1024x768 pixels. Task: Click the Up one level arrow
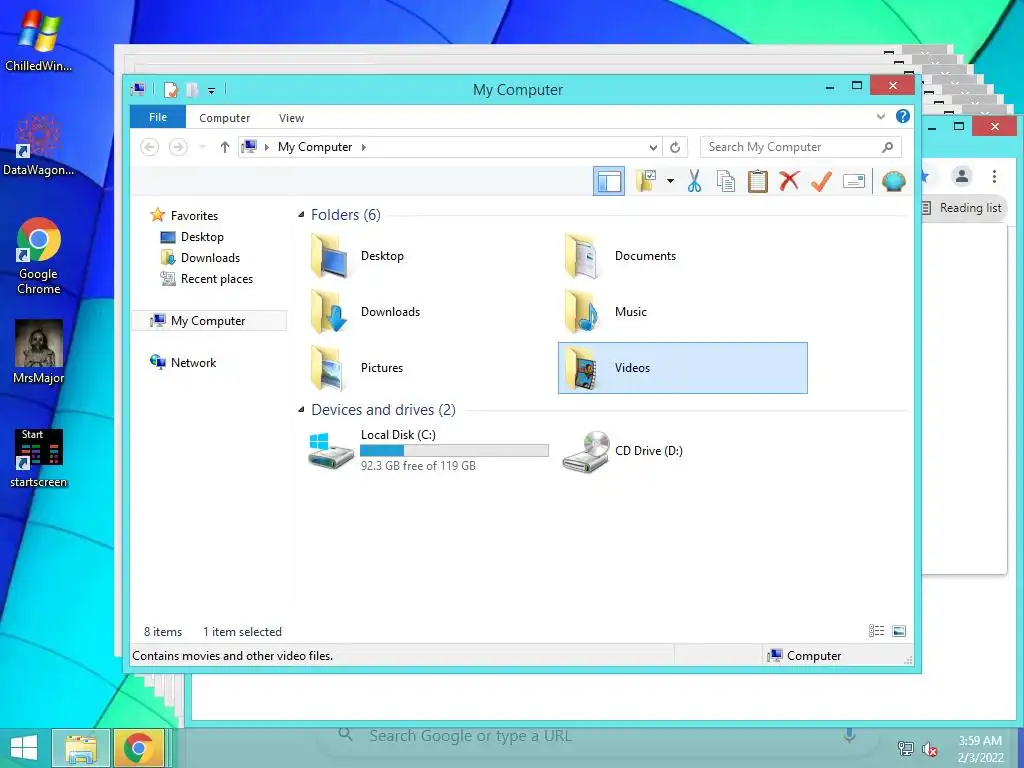pyautogui.click(x=225, y=147)
